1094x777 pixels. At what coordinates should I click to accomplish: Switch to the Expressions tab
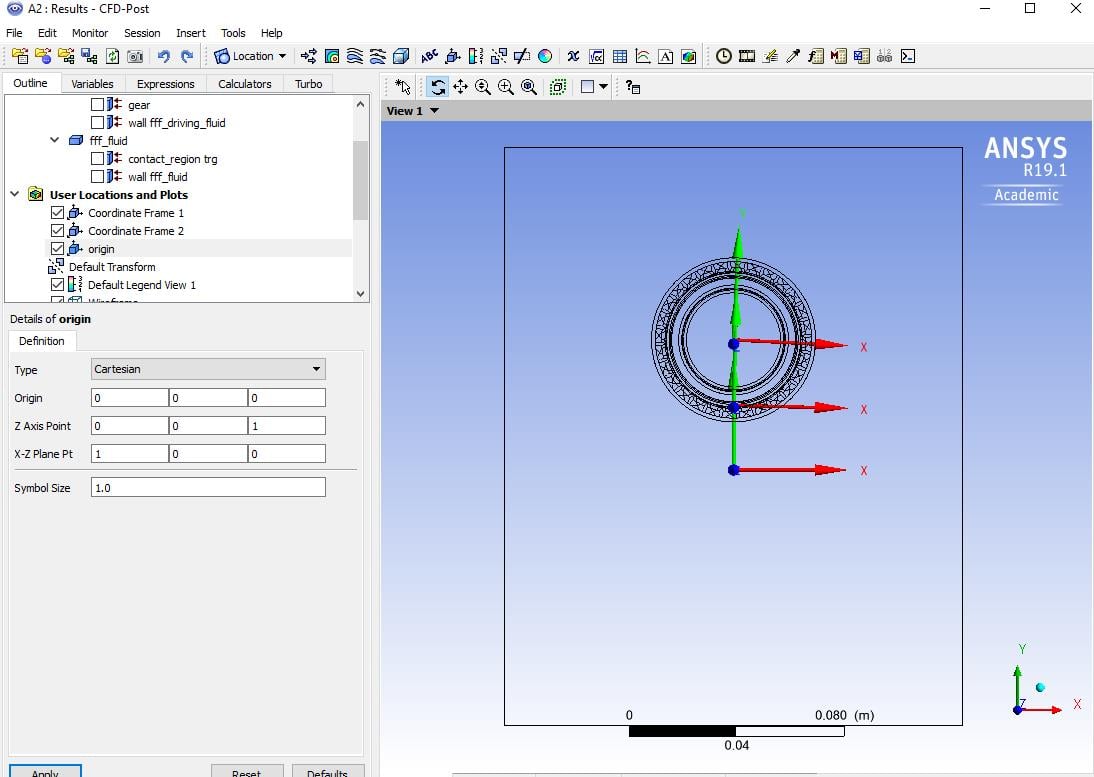tap(165, 84)
